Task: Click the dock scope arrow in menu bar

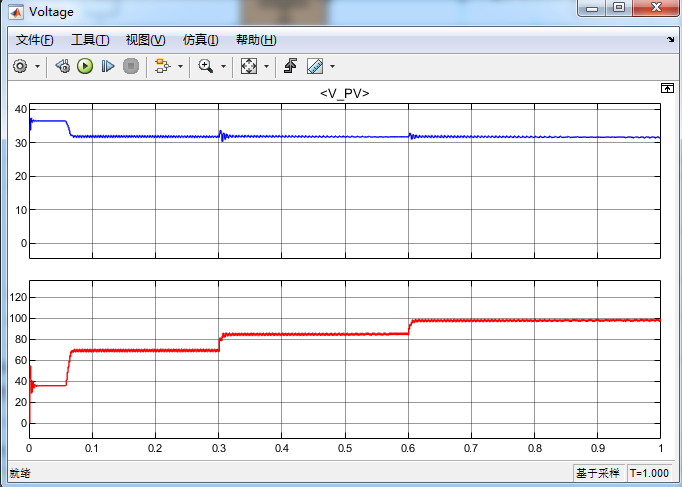Action: coord(670,40)
